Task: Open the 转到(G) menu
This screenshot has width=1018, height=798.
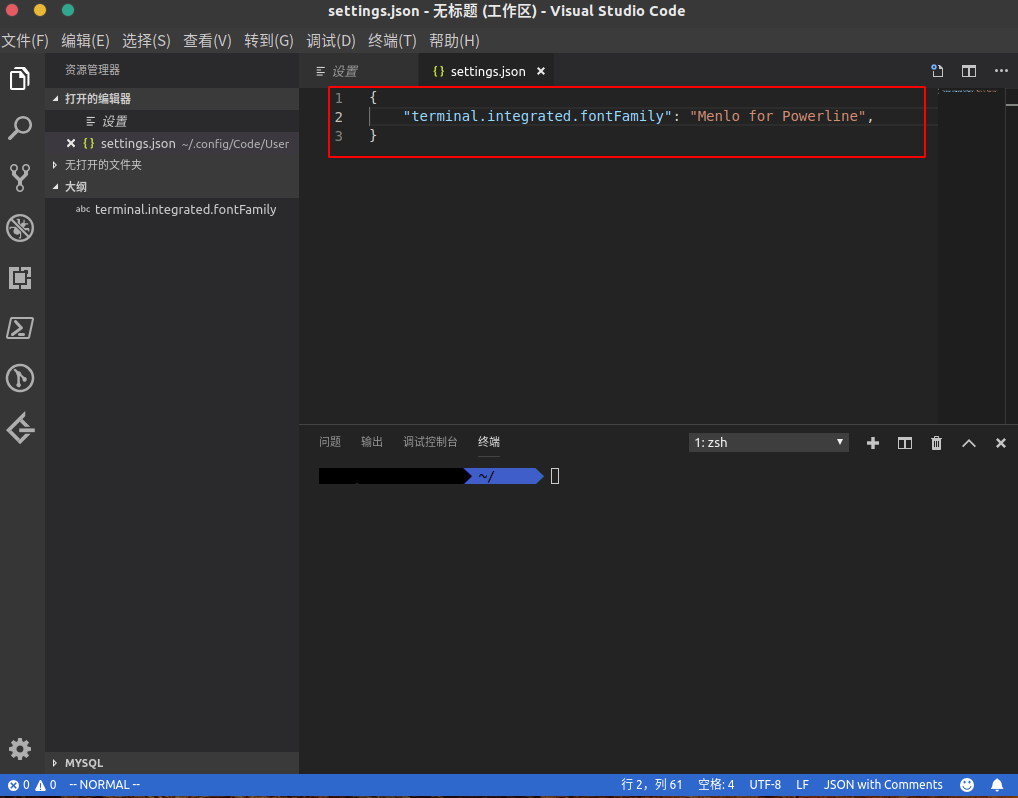Action: pos(269,41)
